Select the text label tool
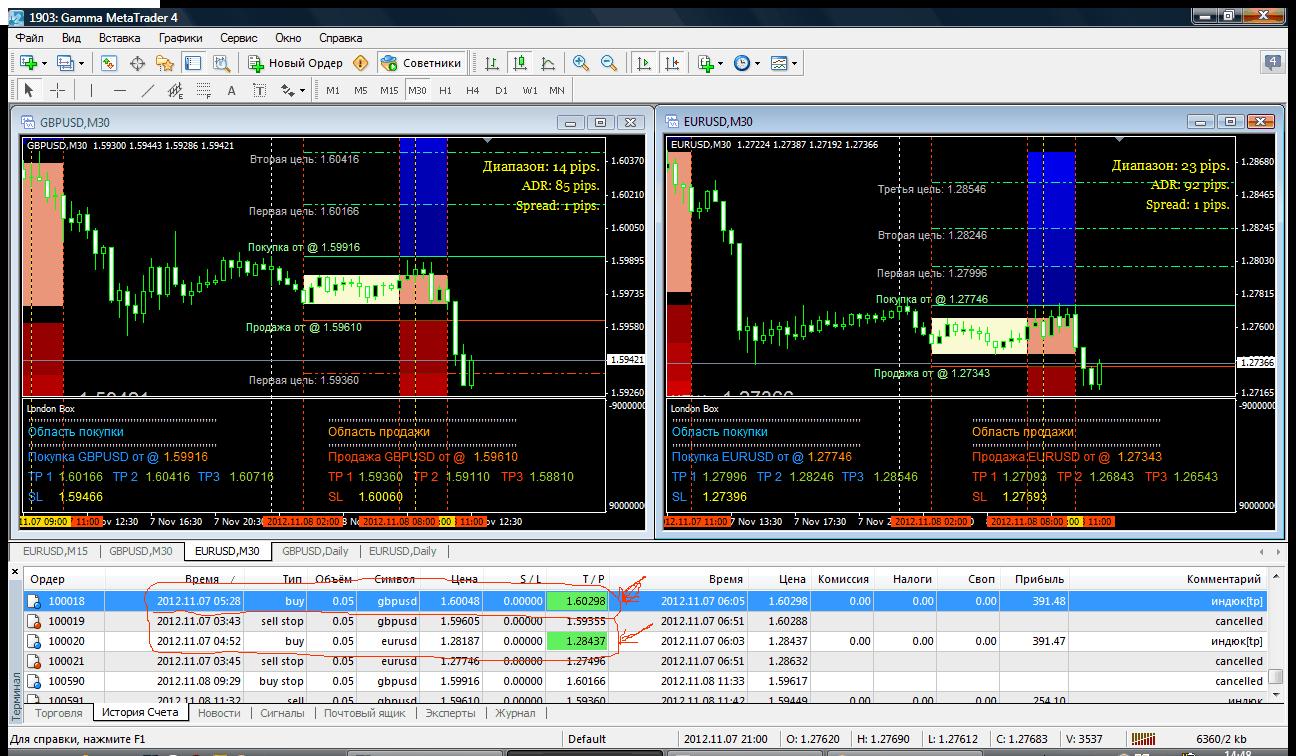Image resolution: width=1296 pixels, height=756 pixels. tap(260, 90)
